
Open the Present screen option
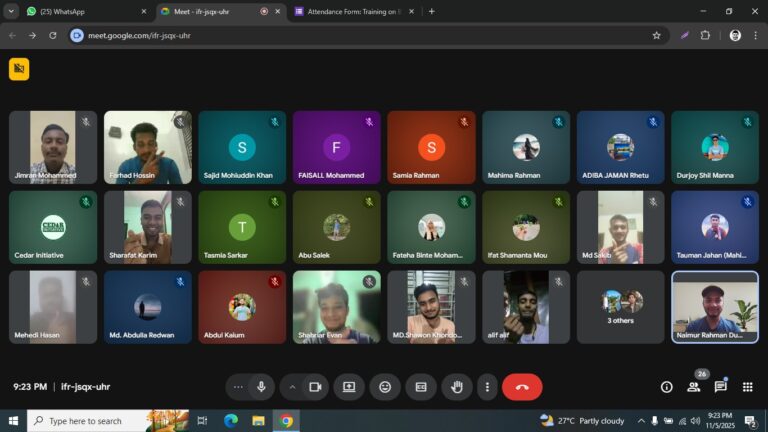point(349,387)
